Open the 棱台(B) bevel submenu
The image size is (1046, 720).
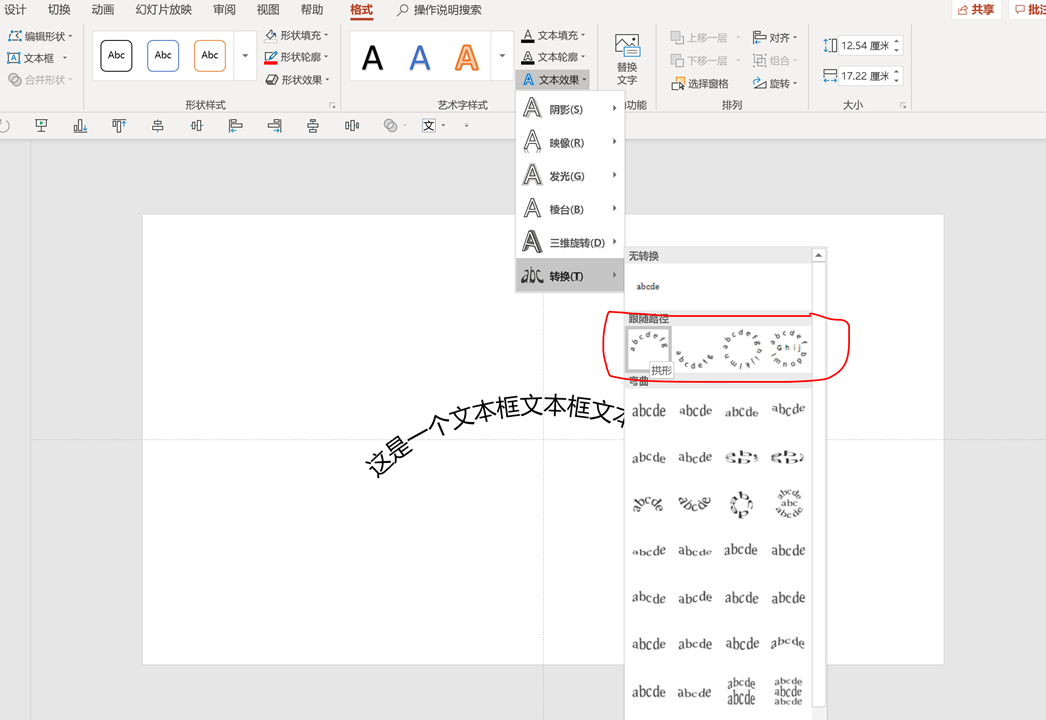(570, 209)
